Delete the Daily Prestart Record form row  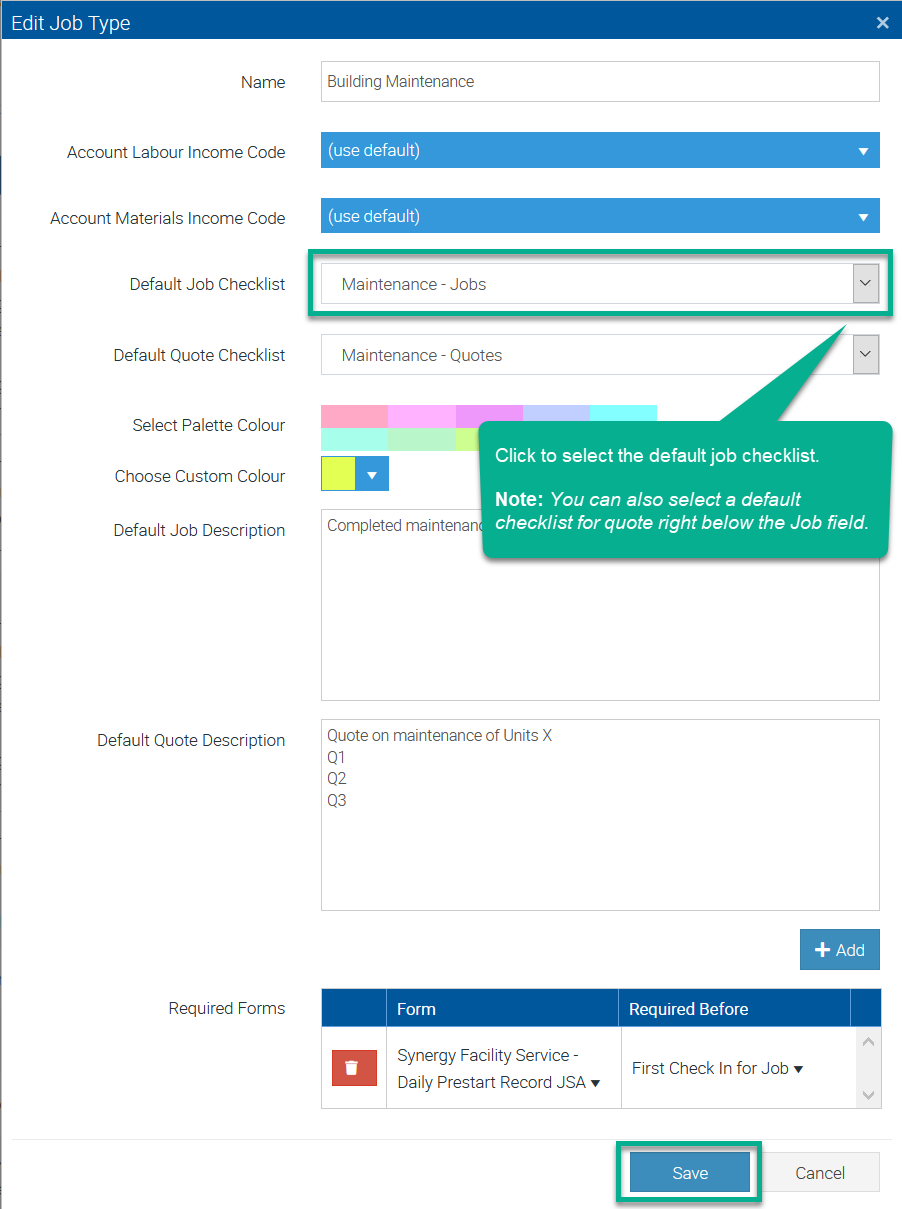[354, 1067]
